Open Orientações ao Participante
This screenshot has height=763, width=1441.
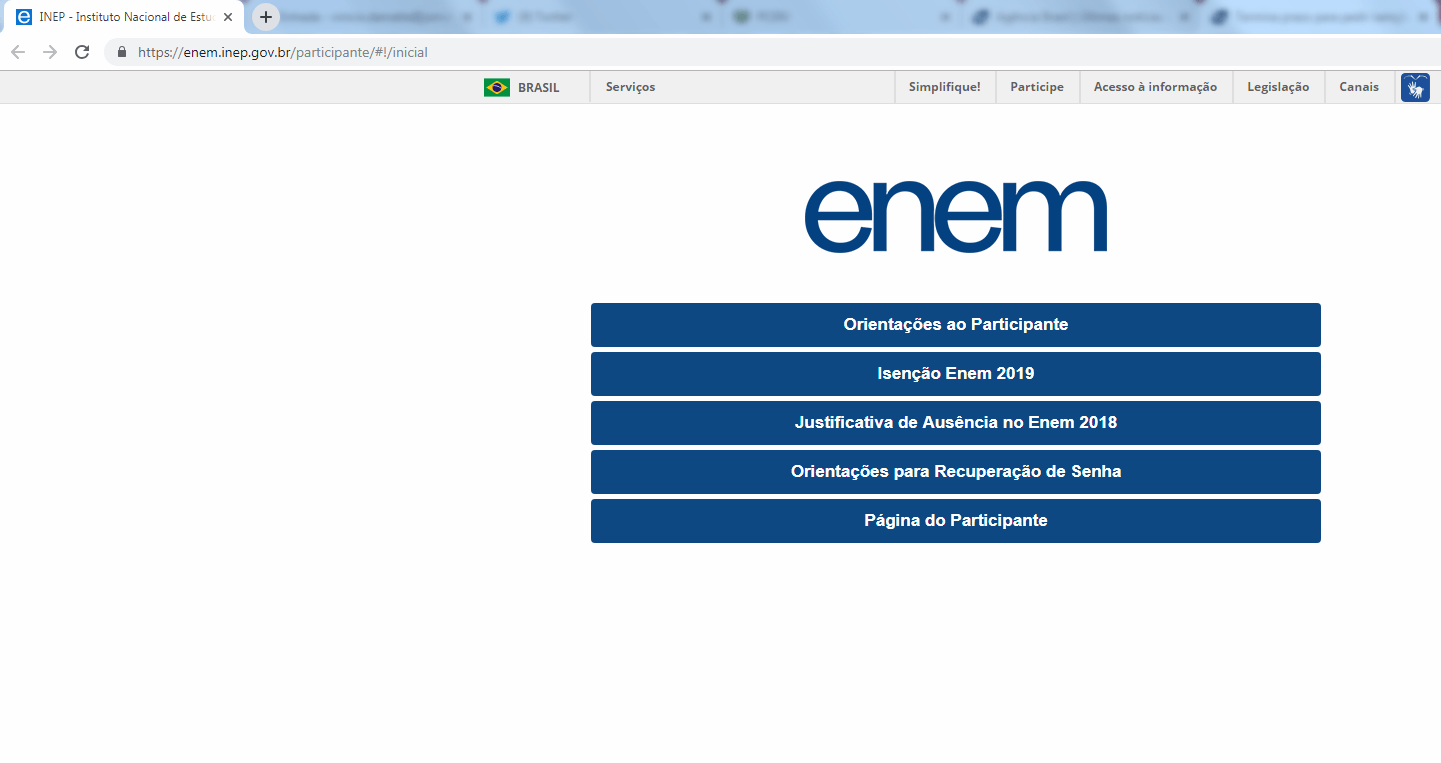click(x=955, y=325)
